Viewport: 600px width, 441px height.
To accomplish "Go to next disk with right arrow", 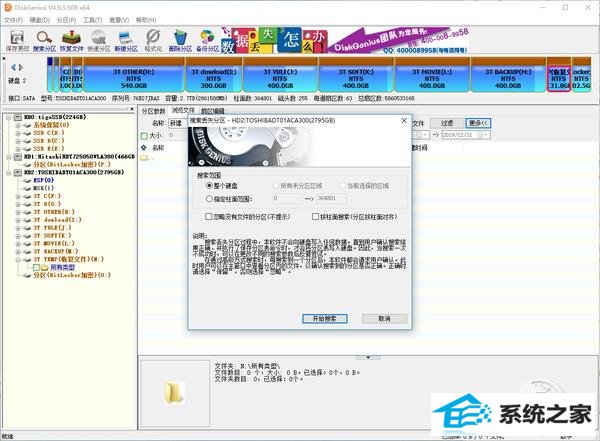I will pyautogui.click(x=21, y=67).
